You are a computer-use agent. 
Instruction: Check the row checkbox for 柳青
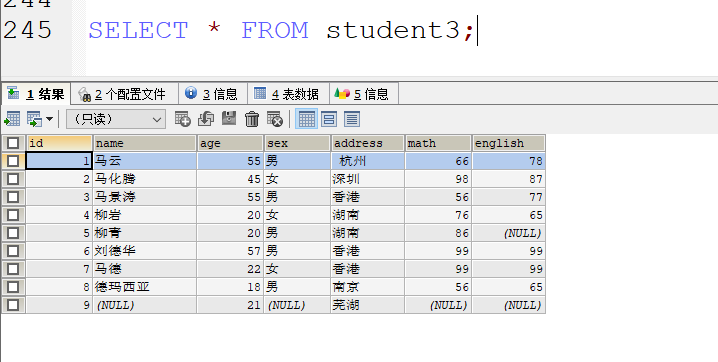click(x=13, y=233)
